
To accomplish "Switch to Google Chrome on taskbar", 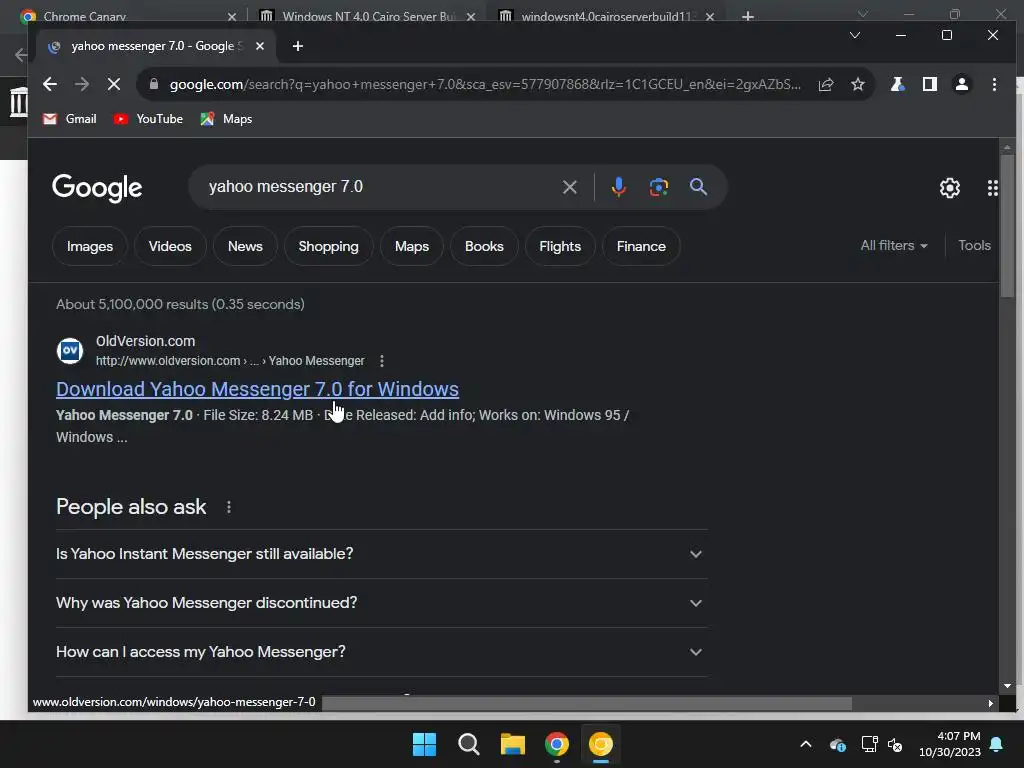I will pyautogui.click(x=556, y=744).
